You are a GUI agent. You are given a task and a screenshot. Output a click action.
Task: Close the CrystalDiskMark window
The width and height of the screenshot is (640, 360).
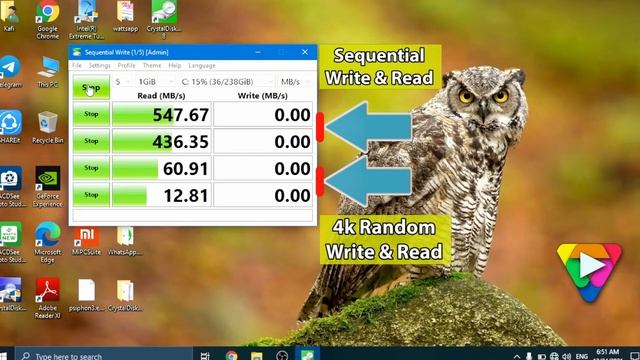(304, 52)
